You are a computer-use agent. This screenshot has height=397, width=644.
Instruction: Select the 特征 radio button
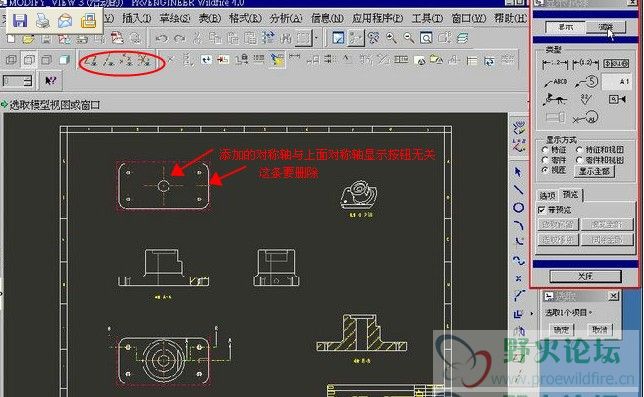pos(545,150)
